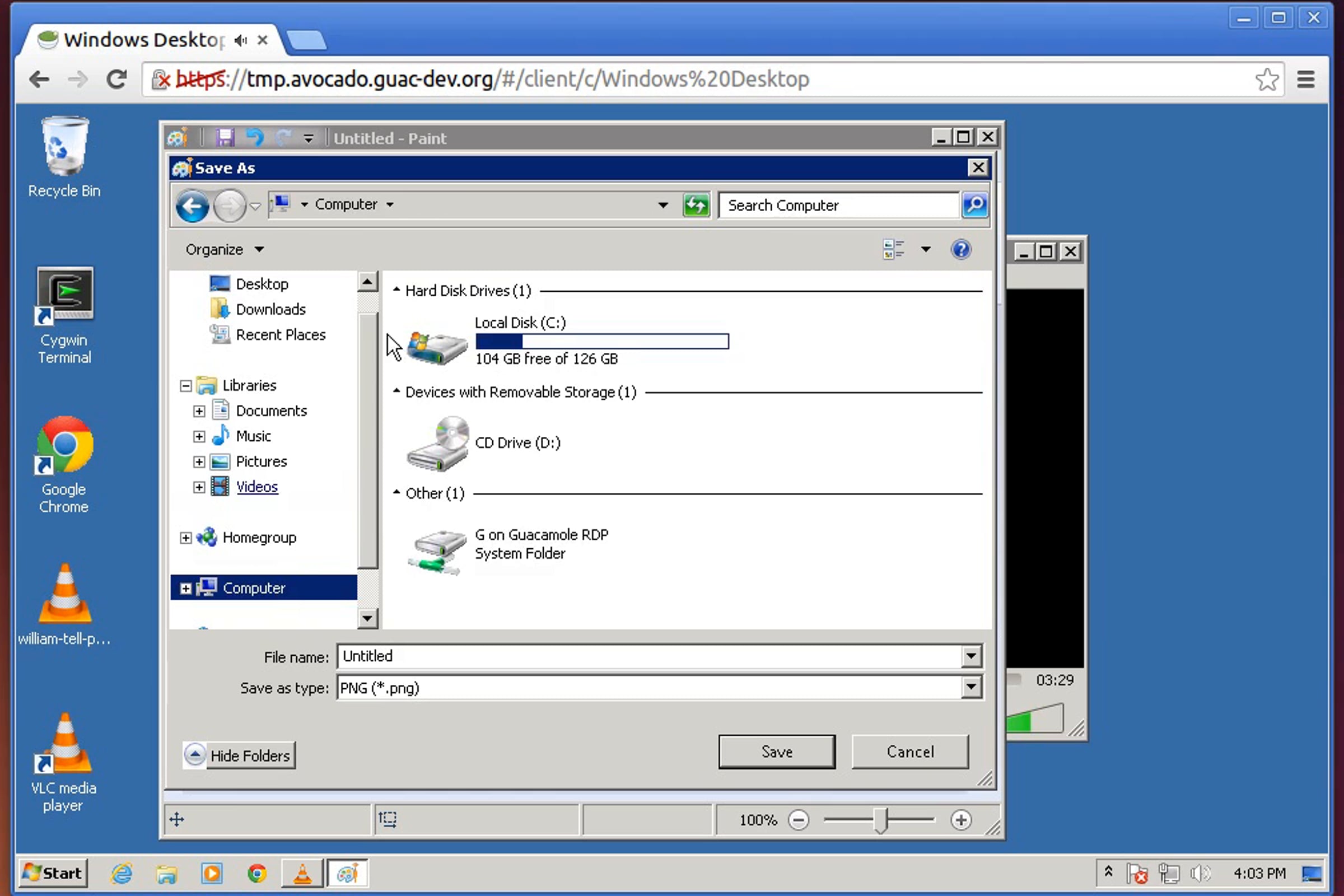Switch to VLC in the taskbar
Image resolution: width=1344 pixels, height=896 pixels.
tap(302, 873)
